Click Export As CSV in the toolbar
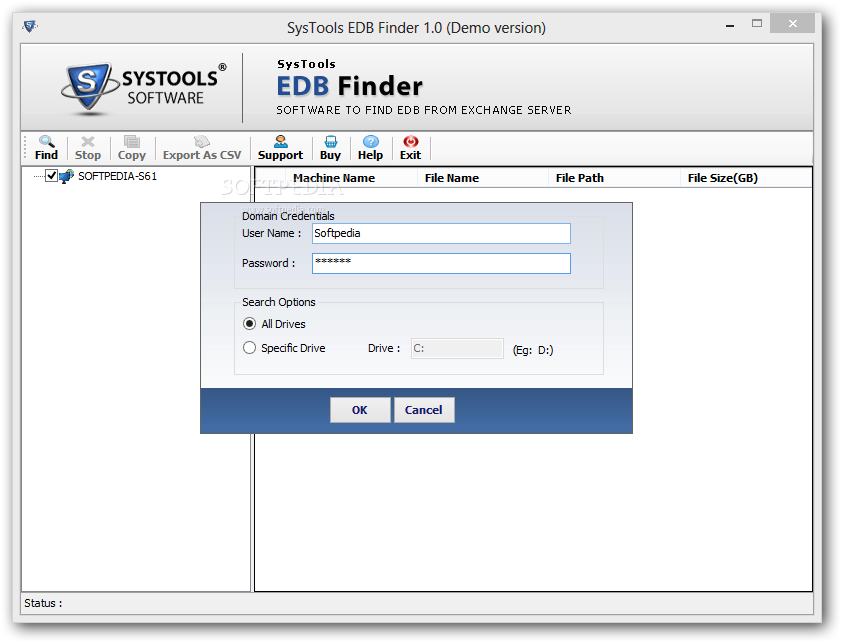Viewport: 842px width, 643px height. (x=202, y=148)
